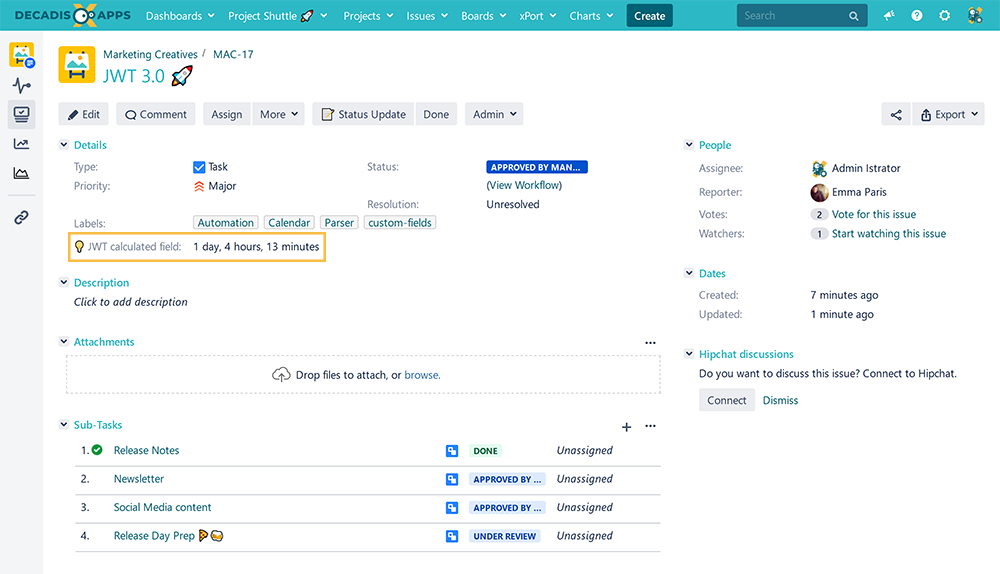Open the Boards menu
Image resolution: width=1000 pixels, height=574 pixels.
tap(483, 16)
